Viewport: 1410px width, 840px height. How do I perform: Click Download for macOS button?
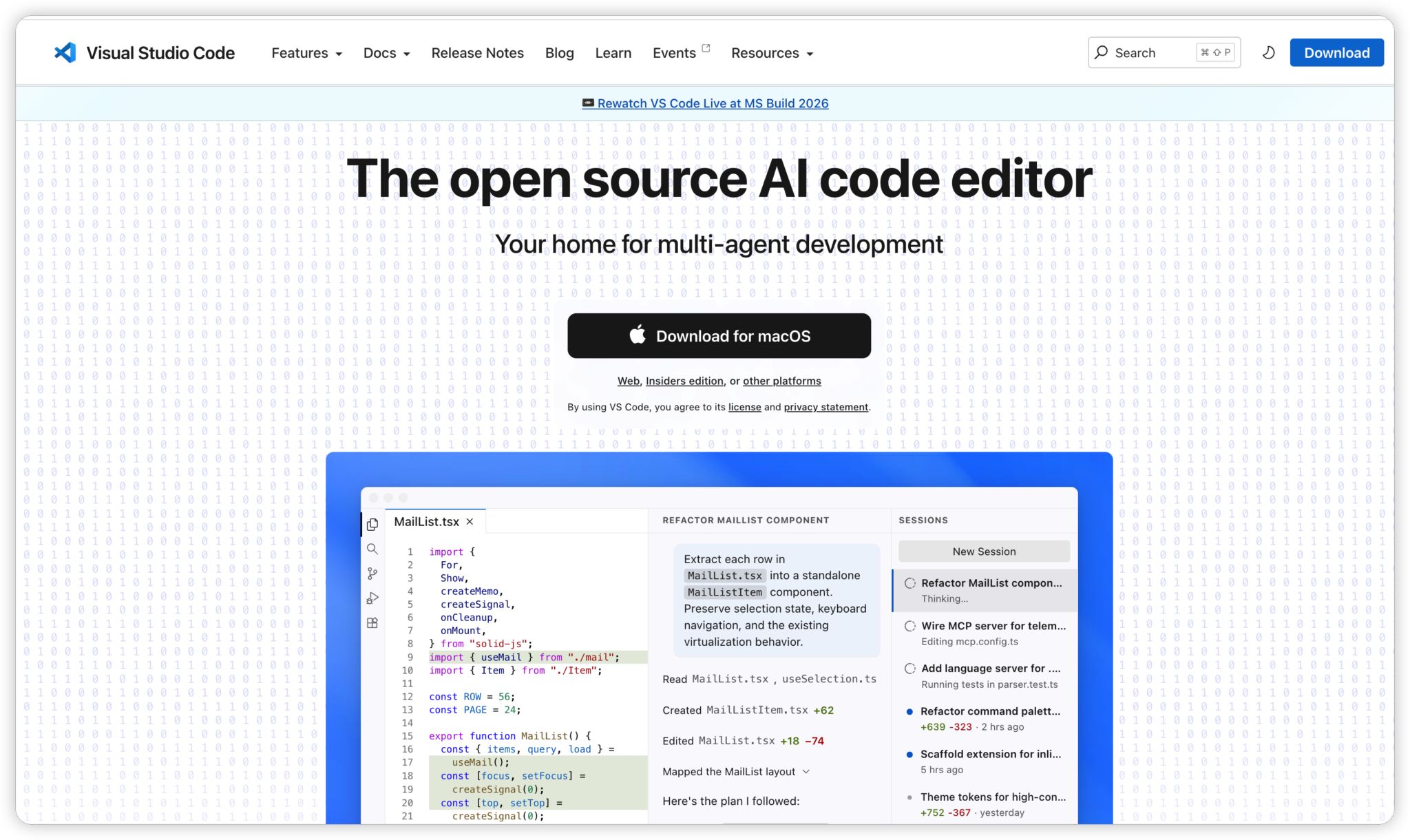click(x=719, y=335)
